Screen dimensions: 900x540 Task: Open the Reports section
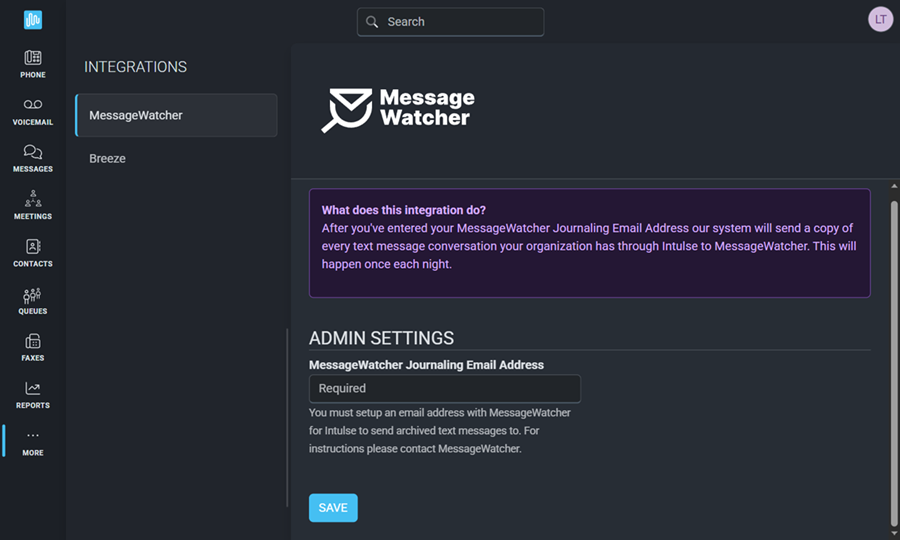[33, 395]
